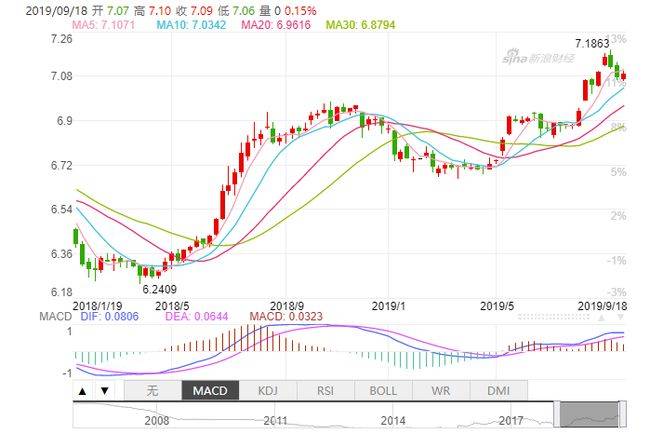650x434 pixels.
Task: Open the RSI indicator tab
Action: coord(325,390)
